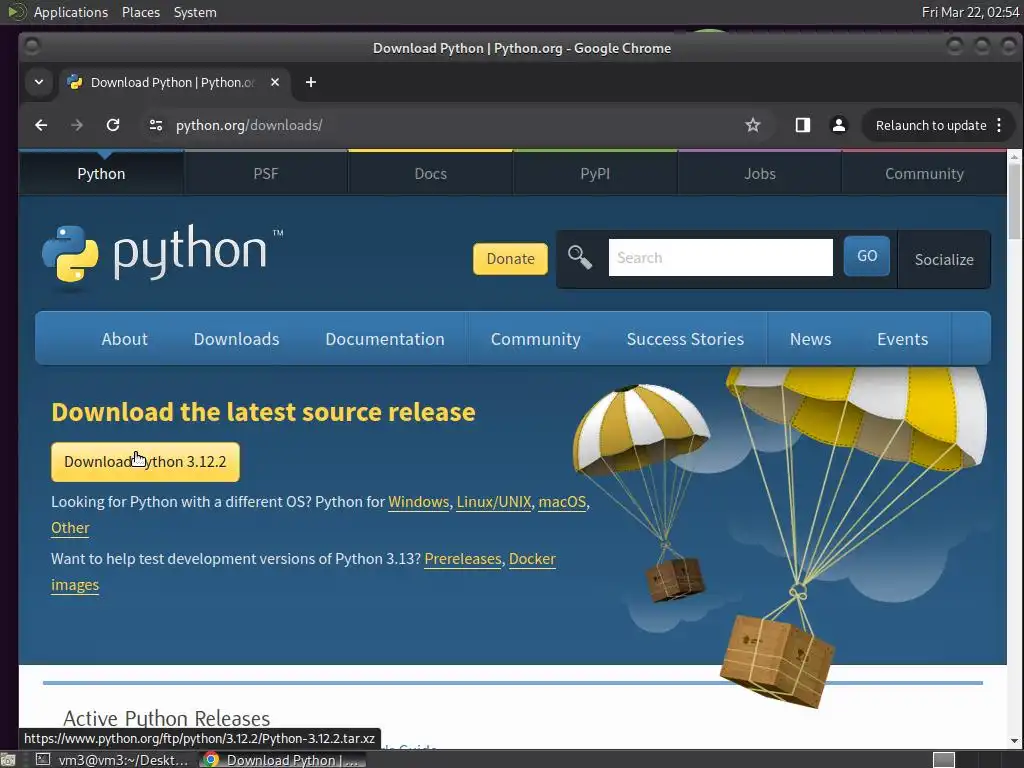Open the Documentation navigation menu
The image size is (1024, 768).
(385, 339)
